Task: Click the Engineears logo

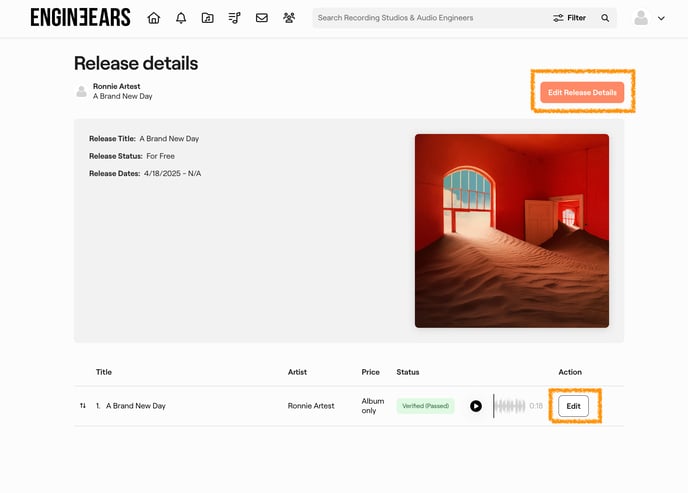Action: [80, 17]
